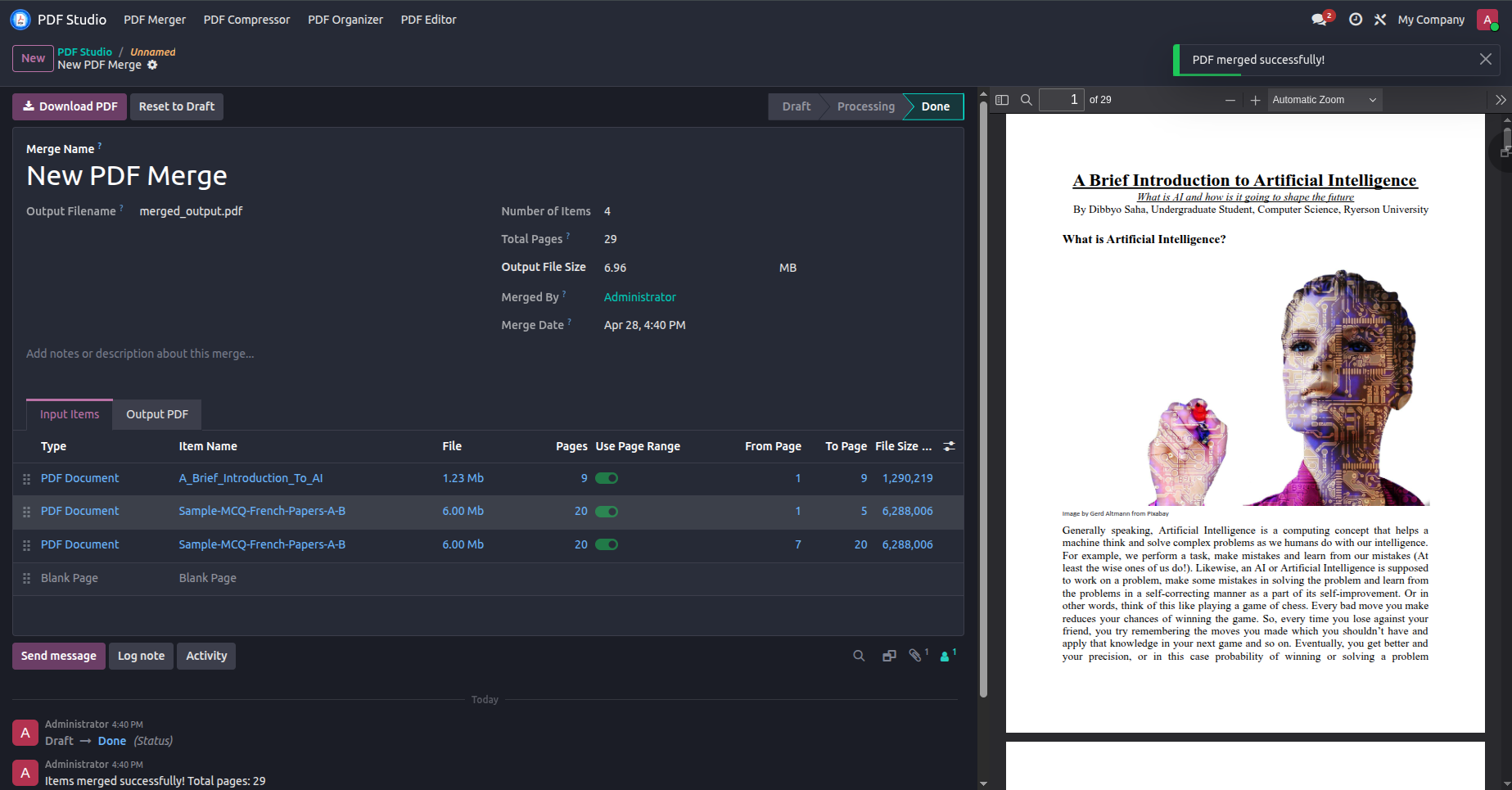Viewport: 1512px width, 790px height.
Task: Open the conversations message icon
Action: [x=1319, y=20]
